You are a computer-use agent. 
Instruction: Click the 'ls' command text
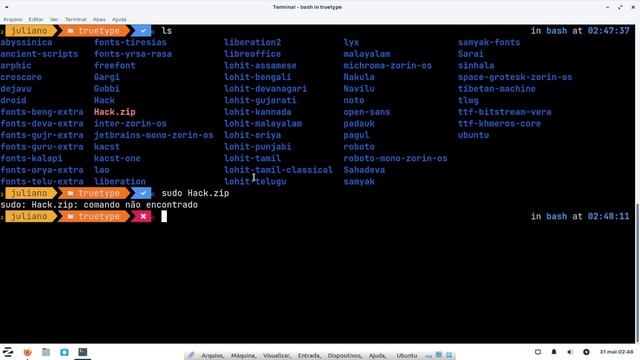pos(167,31)
